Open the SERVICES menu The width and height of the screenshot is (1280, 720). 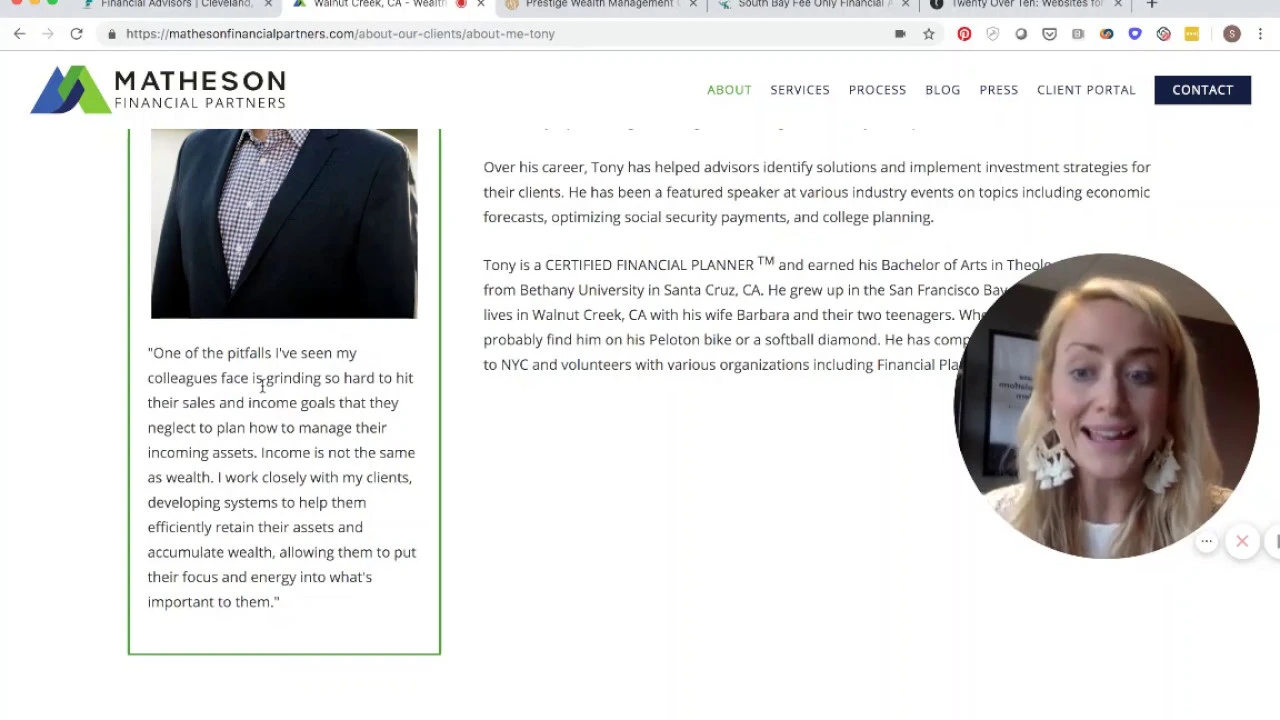(x=800, y=90)
